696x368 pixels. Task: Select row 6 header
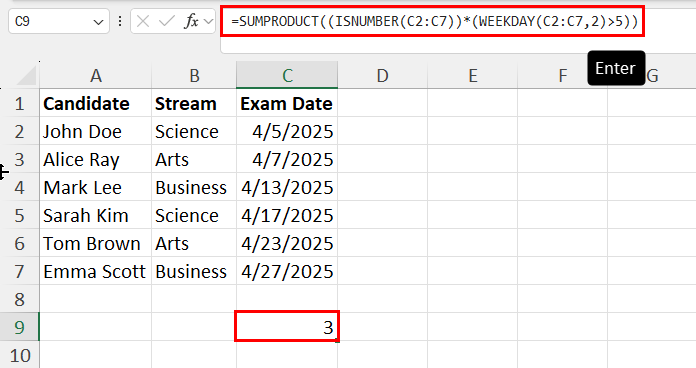click(x=20, y=243)
